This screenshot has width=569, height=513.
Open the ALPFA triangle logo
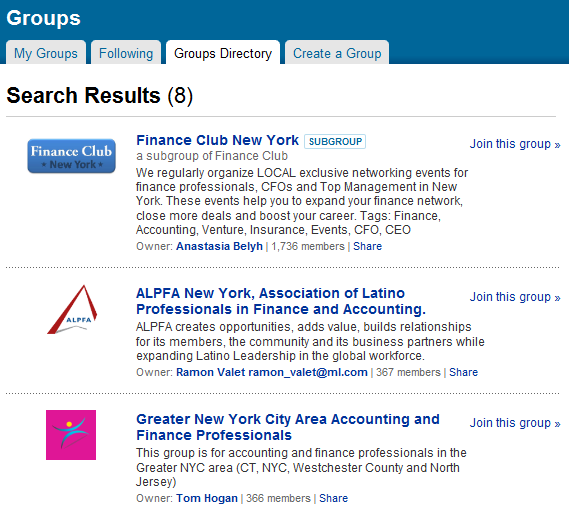tap(72, 309)
